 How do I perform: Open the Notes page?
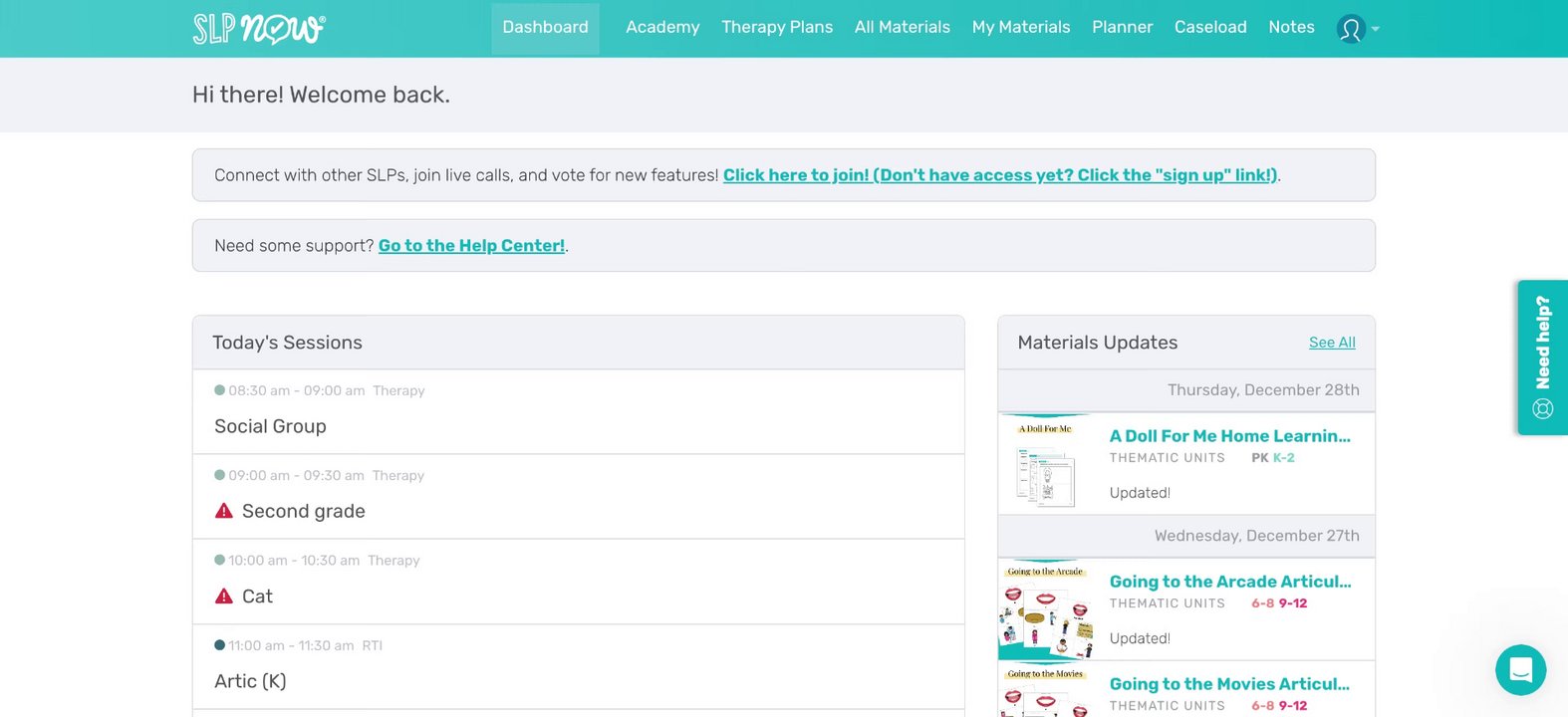point(1291,28)
